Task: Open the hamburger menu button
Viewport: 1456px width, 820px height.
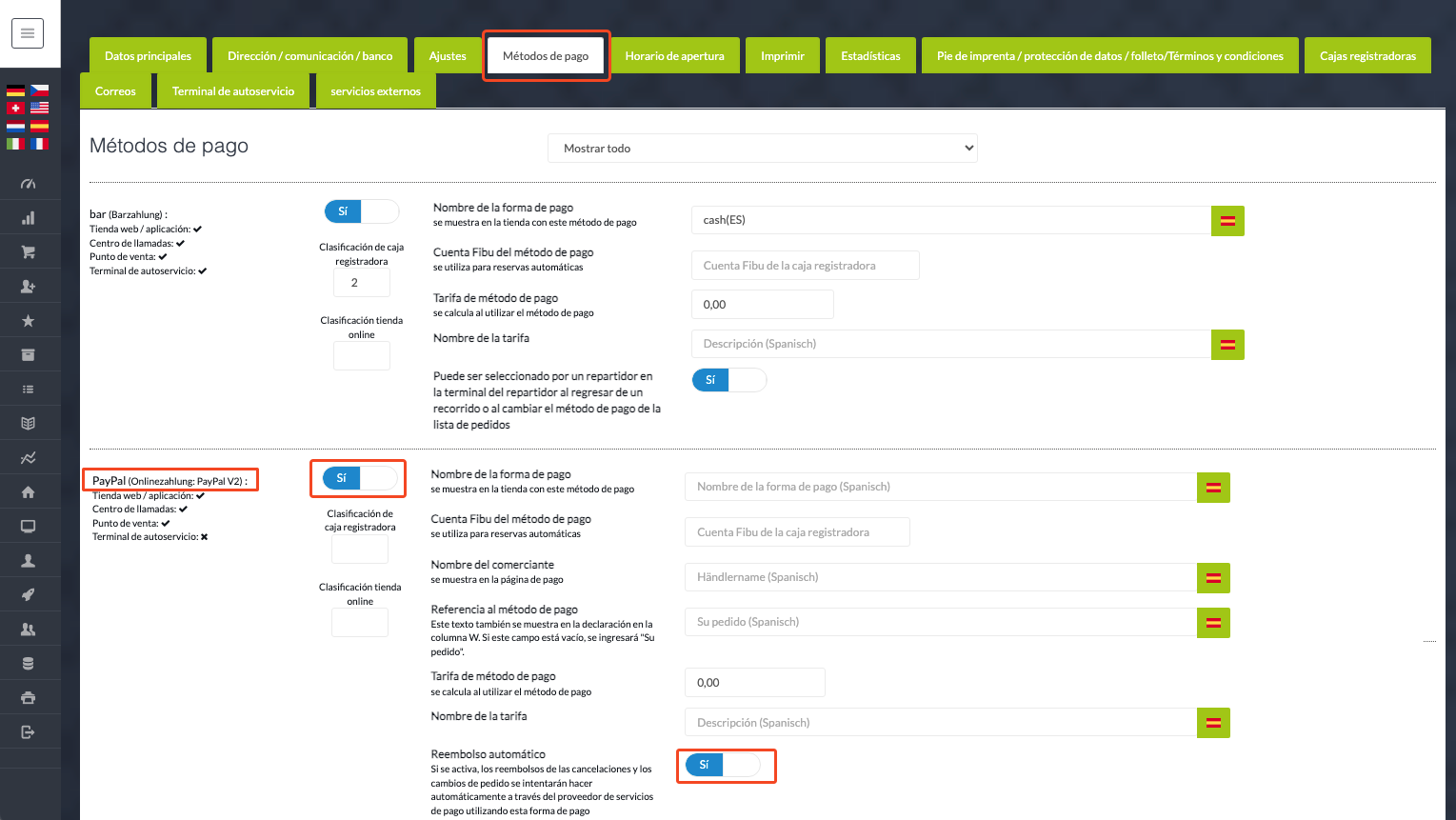Action: click(x=28, y=33)
